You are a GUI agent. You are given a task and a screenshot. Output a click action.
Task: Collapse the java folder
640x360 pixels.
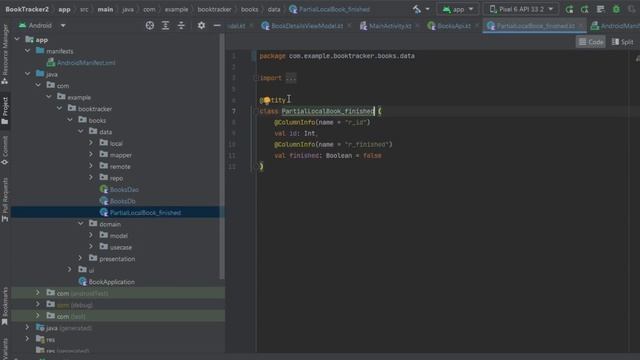pyautogui.click(x=28, y=74)
